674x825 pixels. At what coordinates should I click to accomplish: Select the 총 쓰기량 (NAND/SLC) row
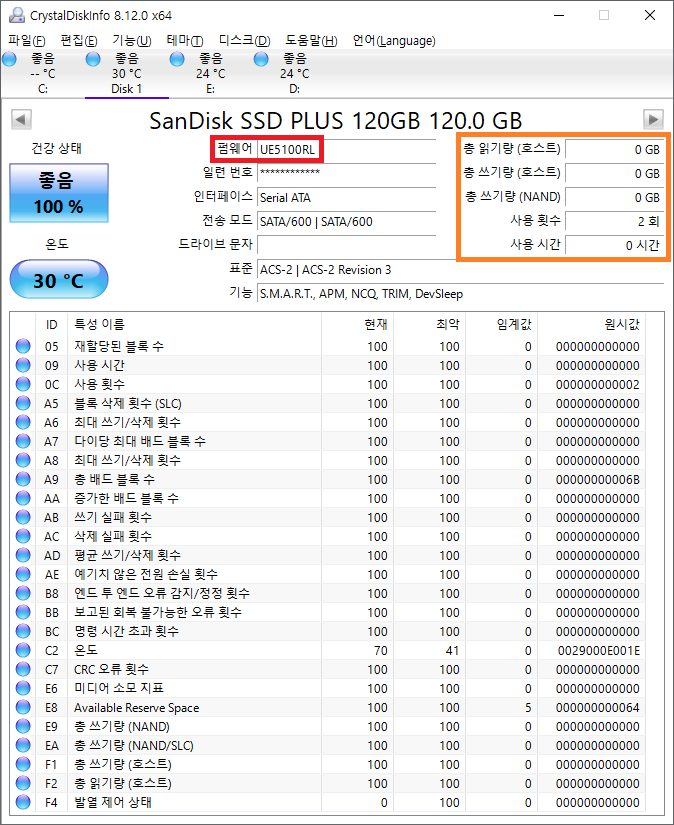tap(328, 745)
